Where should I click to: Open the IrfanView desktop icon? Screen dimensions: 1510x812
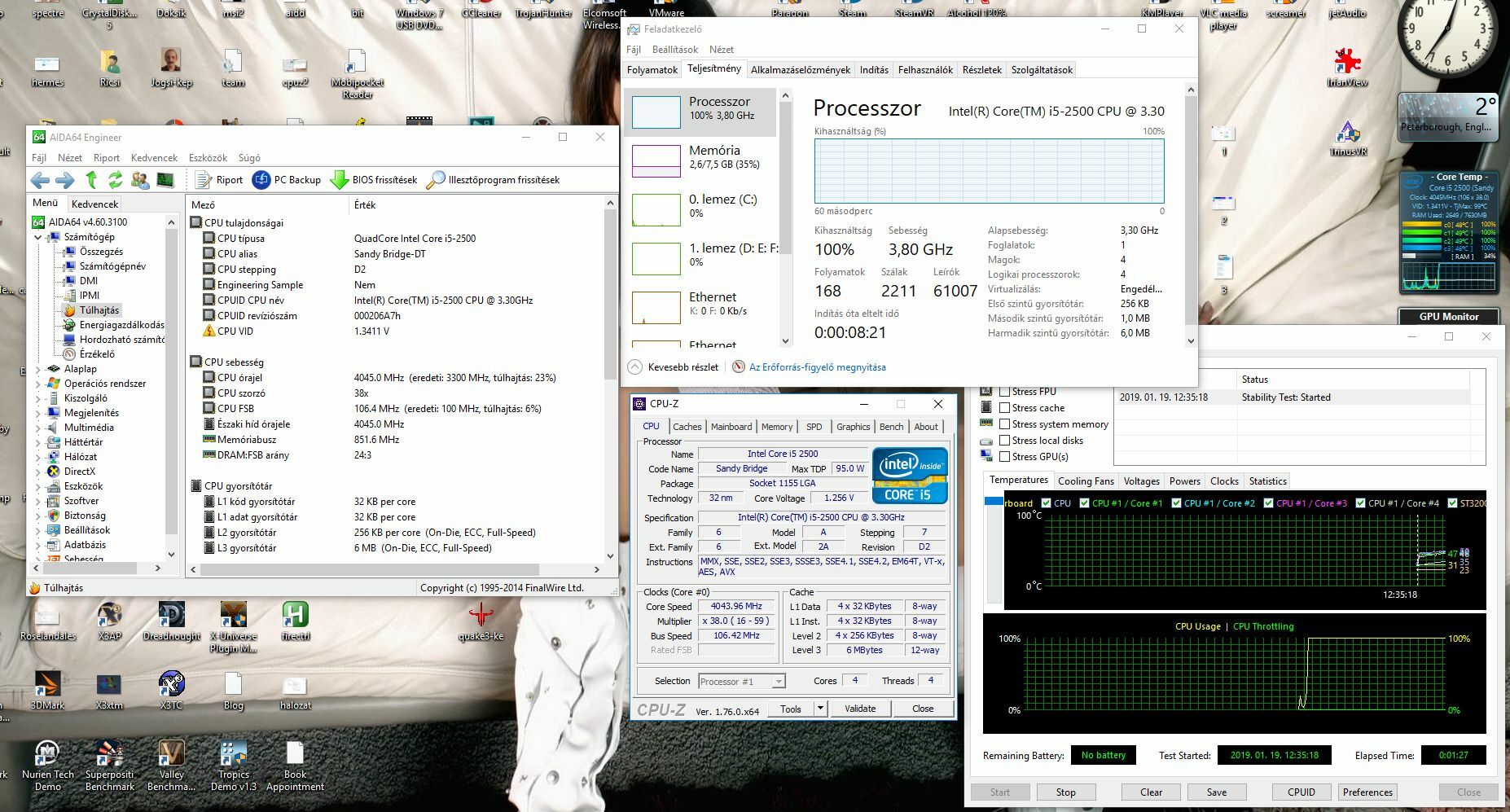coord(1347,68)
